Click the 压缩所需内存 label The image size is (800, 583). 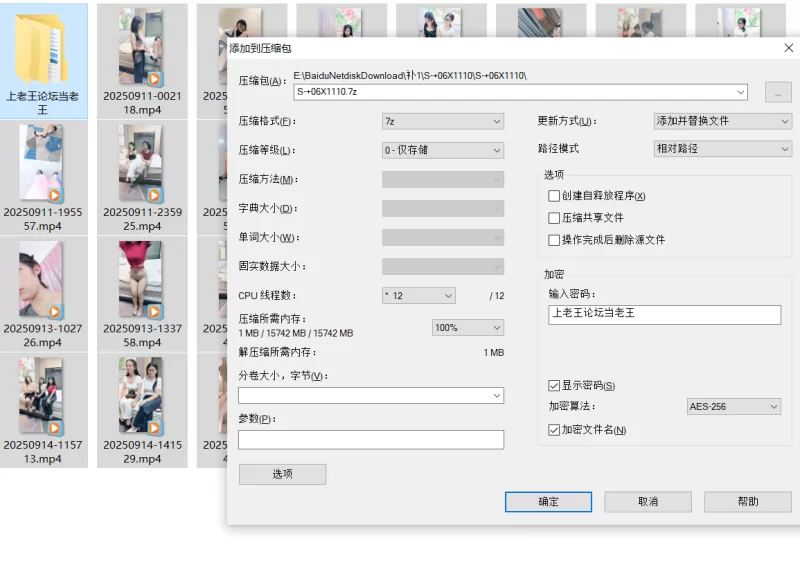[272, 319]
